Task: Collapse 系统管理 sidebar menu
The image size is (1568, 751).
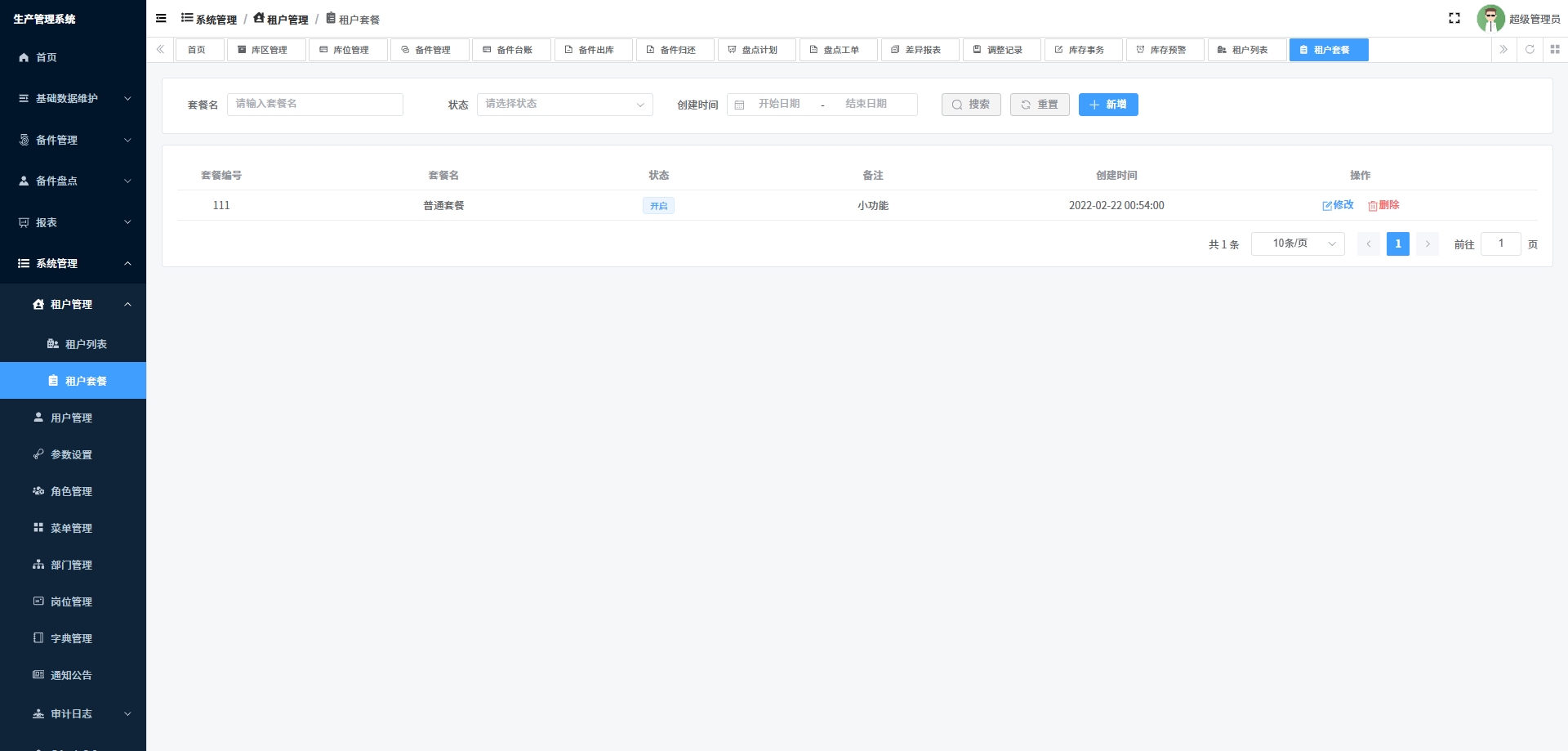Action: click(x=73, y=263)
